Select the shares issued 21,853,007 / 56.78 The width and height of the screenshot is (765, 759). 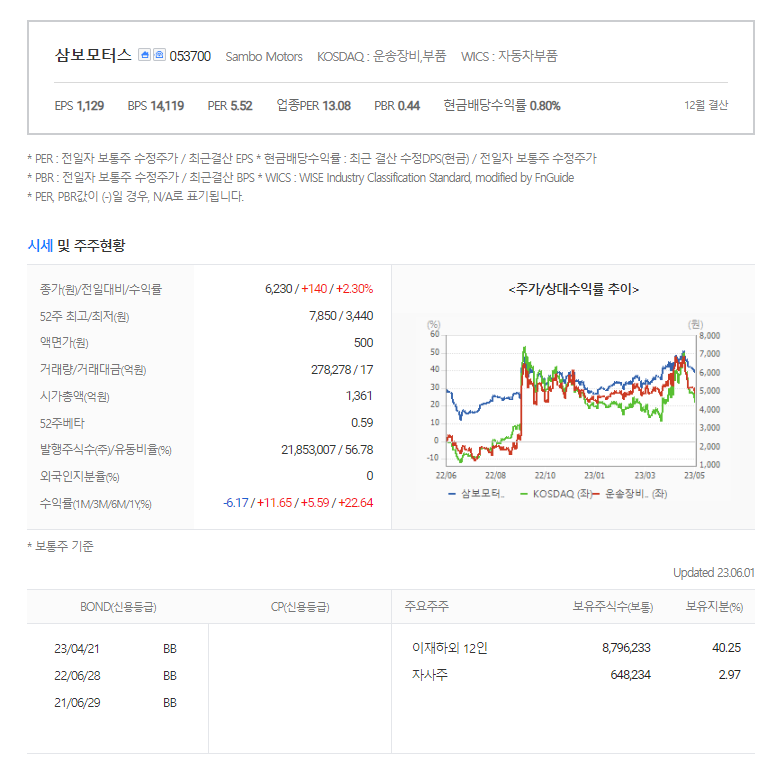pos(327,450)
